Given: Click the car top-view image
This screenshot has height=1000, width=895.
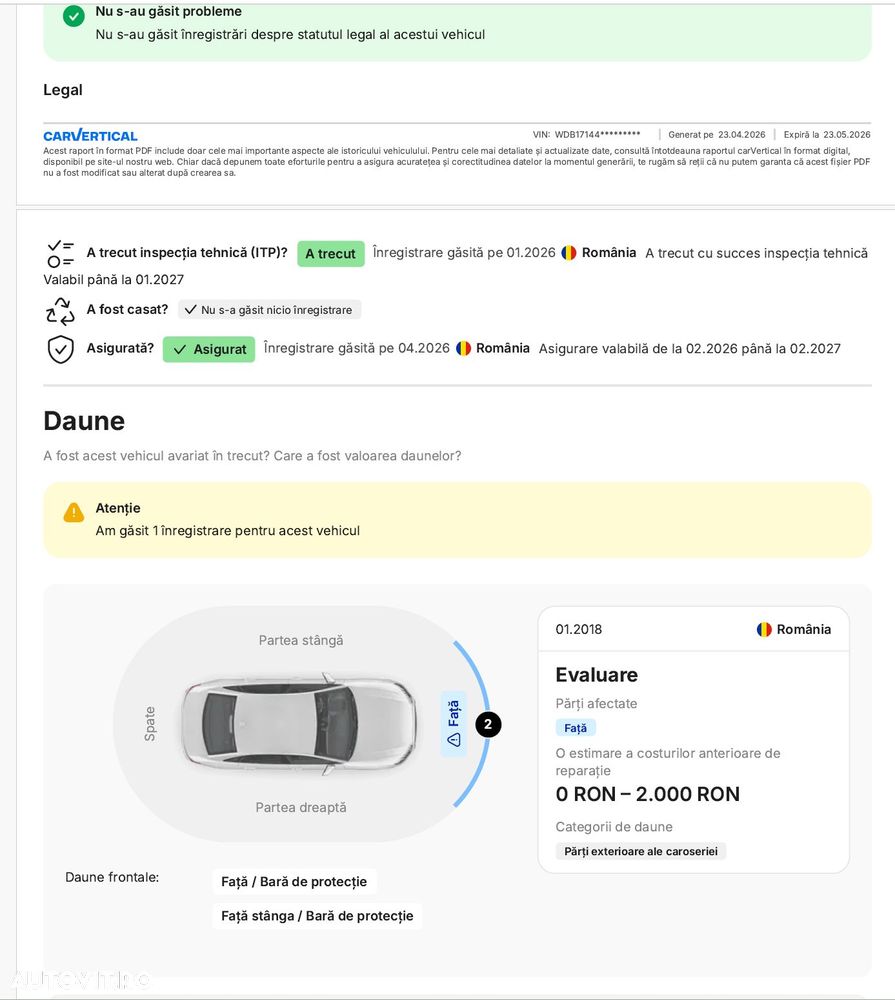Looking at the screenshot, I should coord(299,724).
